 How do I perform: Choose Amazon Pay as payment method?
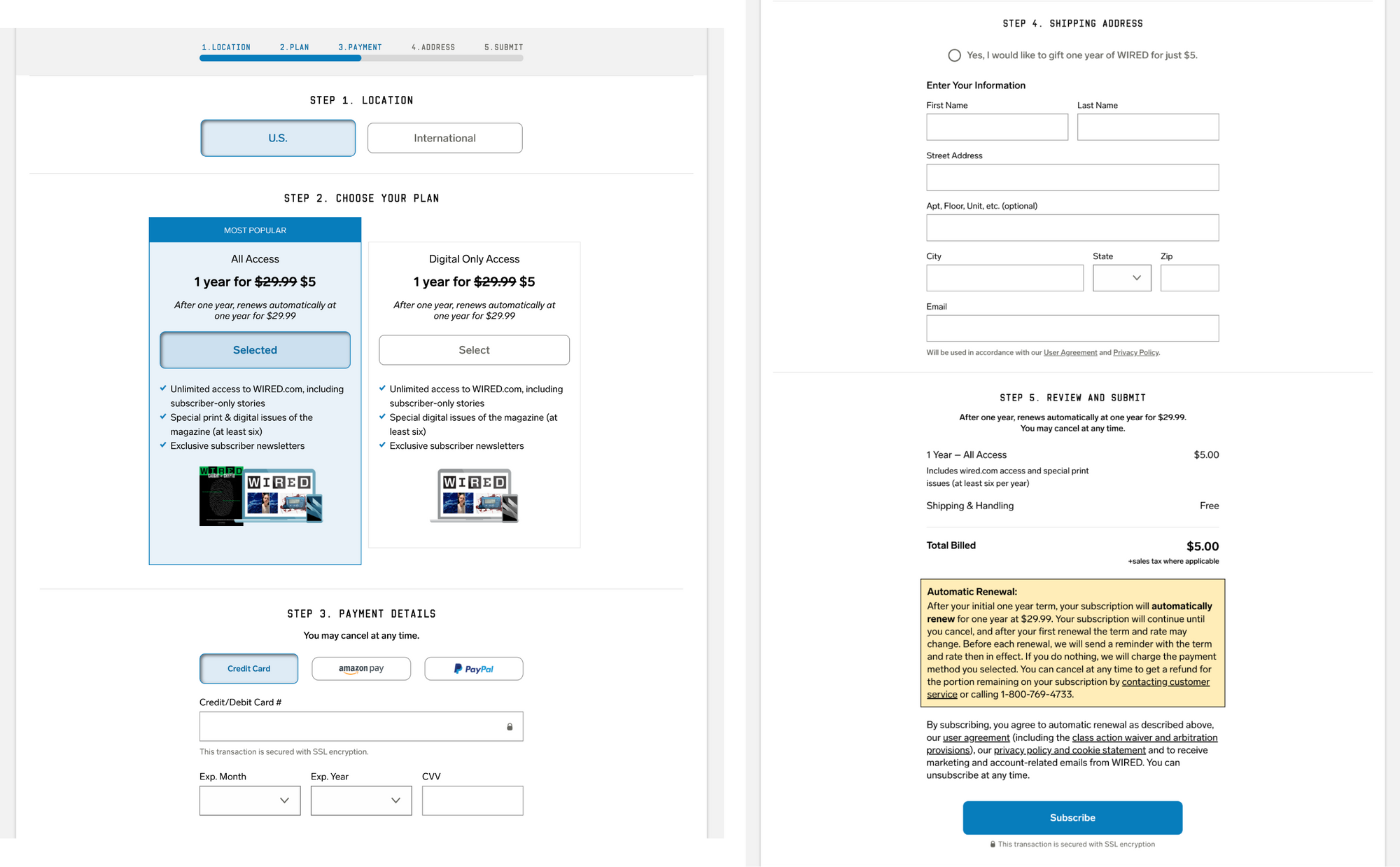(x=360, y=668)
